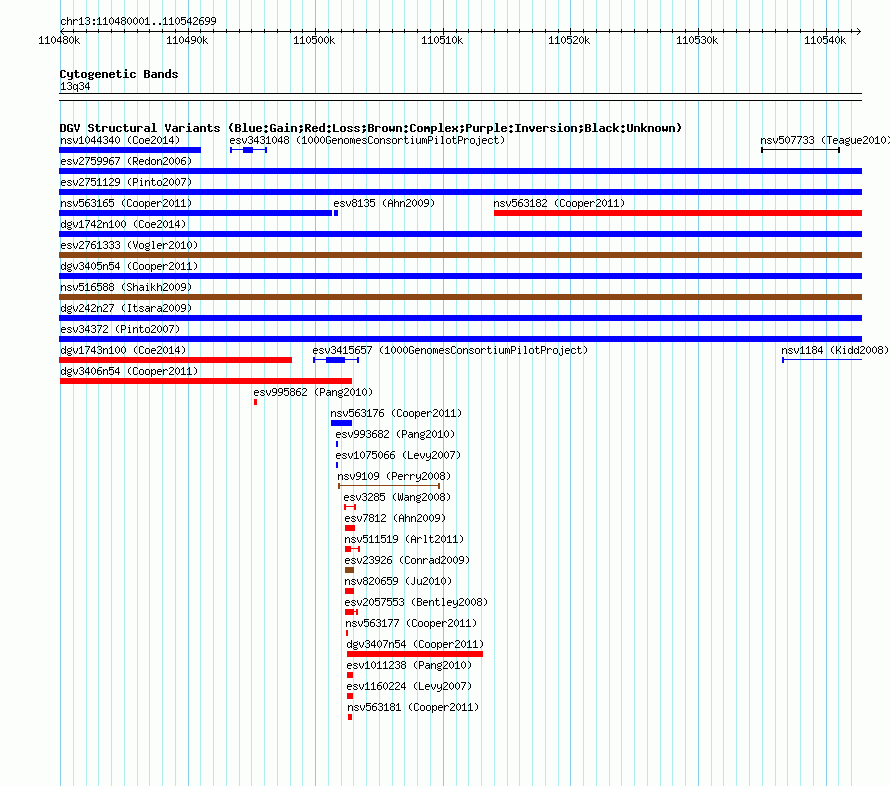The height and width of the screenshot is (786, 890).
Task: Select nsv563181 (Cooper2011) label
Action: tap(413, 708)
